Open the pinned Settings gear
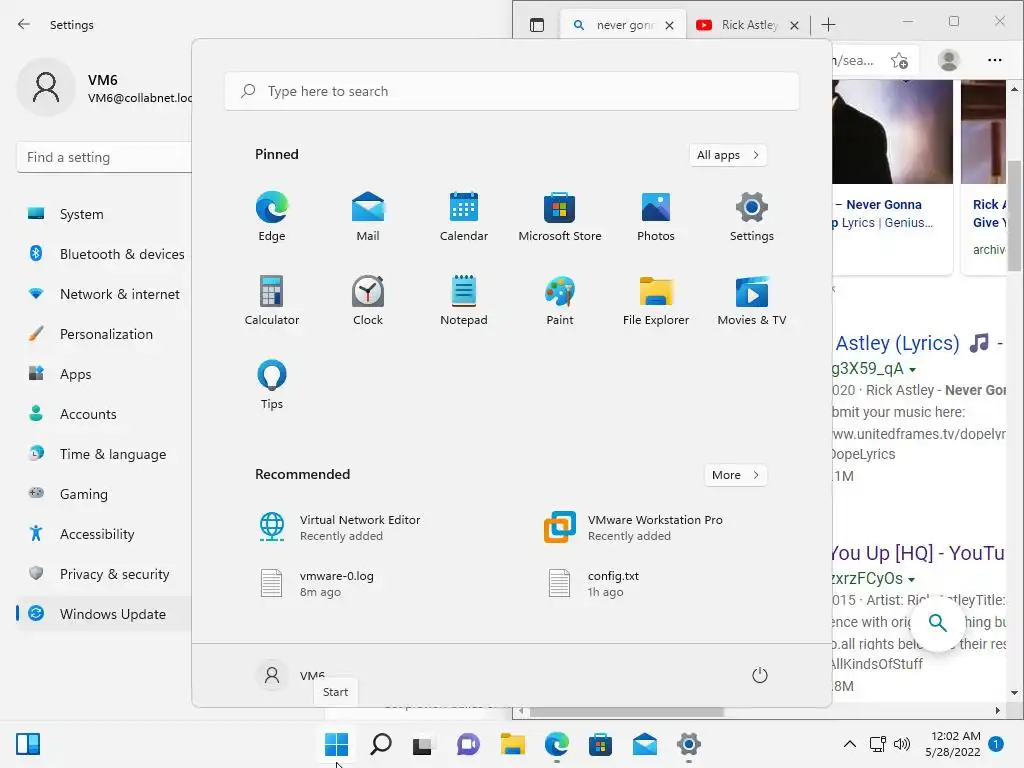The width and height of the screenshot is (1024, 768). click(752, 216)
